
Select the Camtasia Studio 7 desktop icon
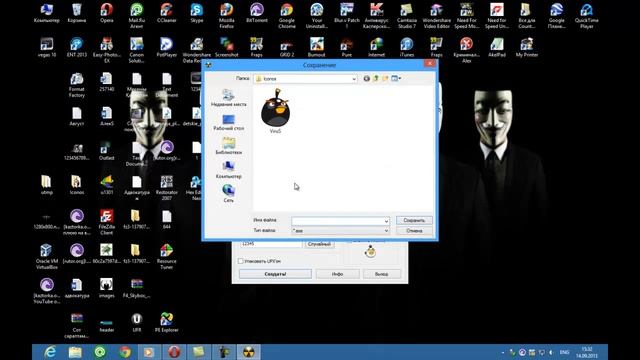coord(407,16)
